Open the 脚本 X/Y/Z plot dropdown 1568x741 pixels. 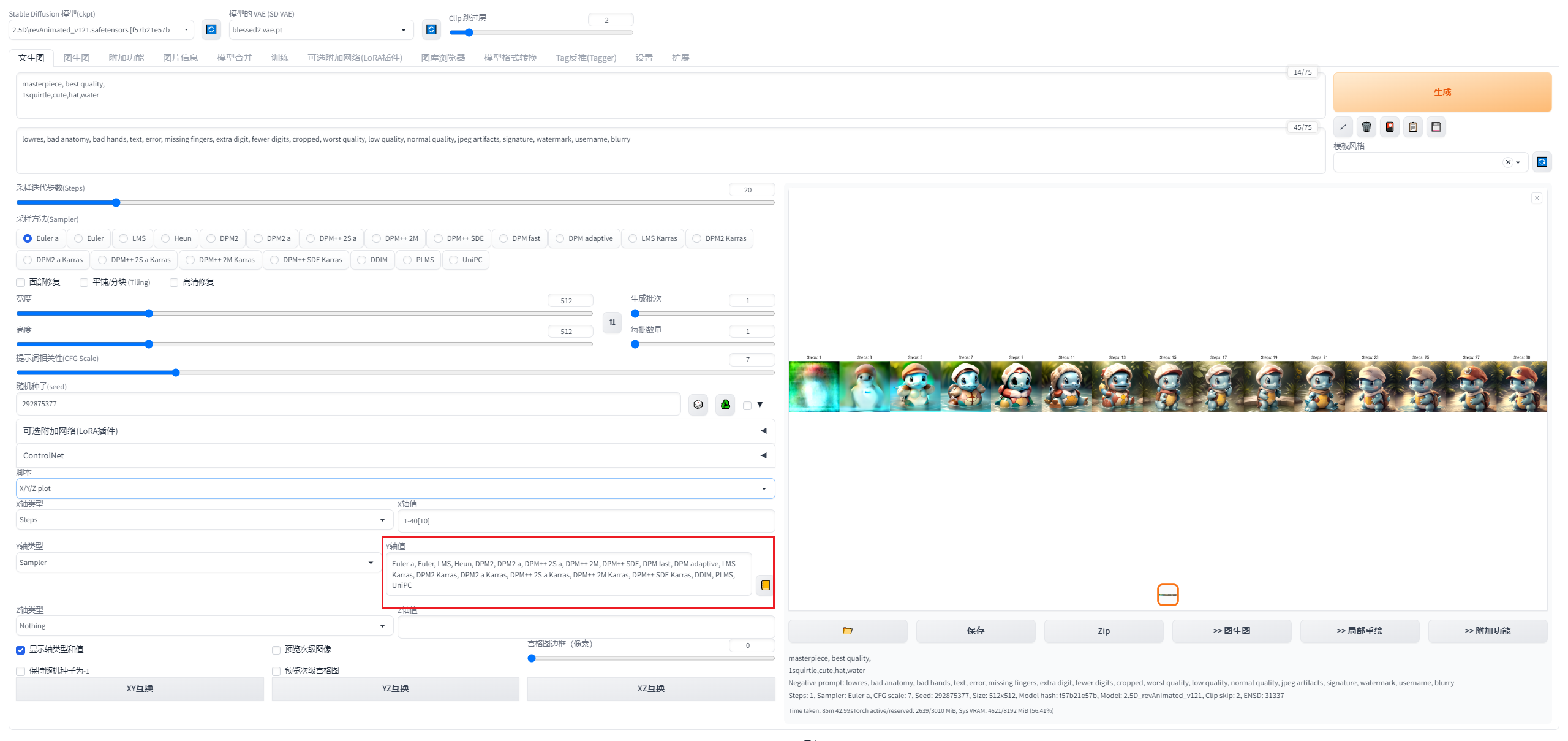pos(395,488)
